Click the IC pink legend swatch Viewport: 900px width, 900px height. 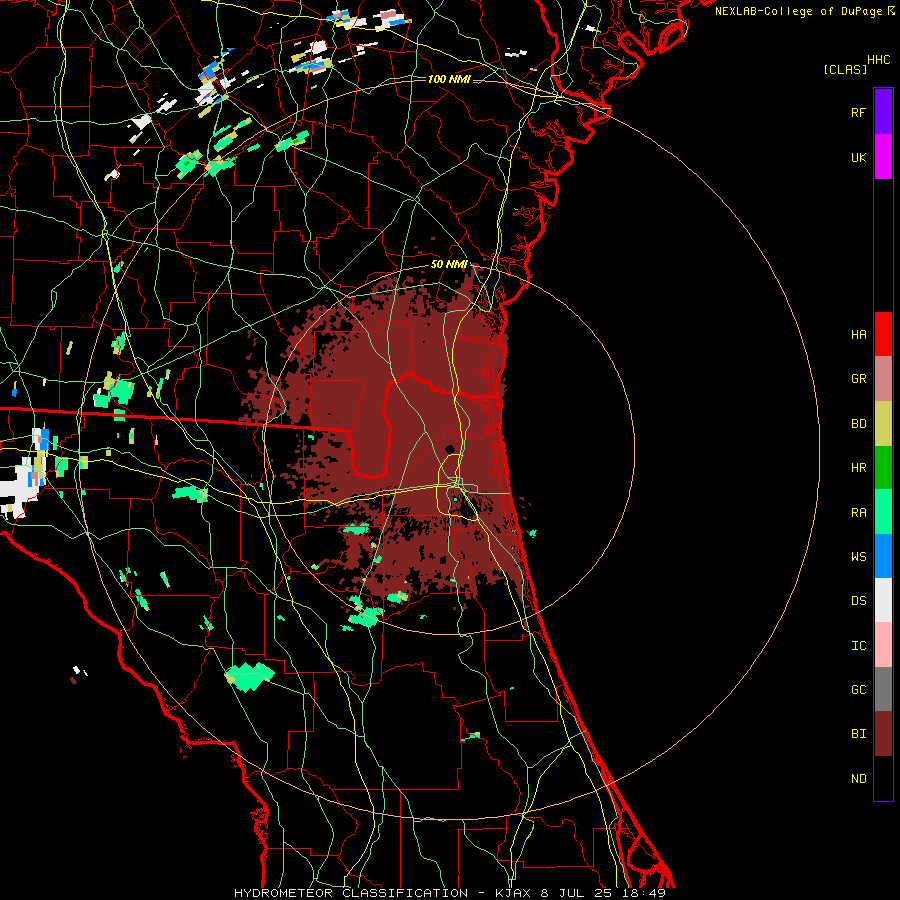[883, 645]
